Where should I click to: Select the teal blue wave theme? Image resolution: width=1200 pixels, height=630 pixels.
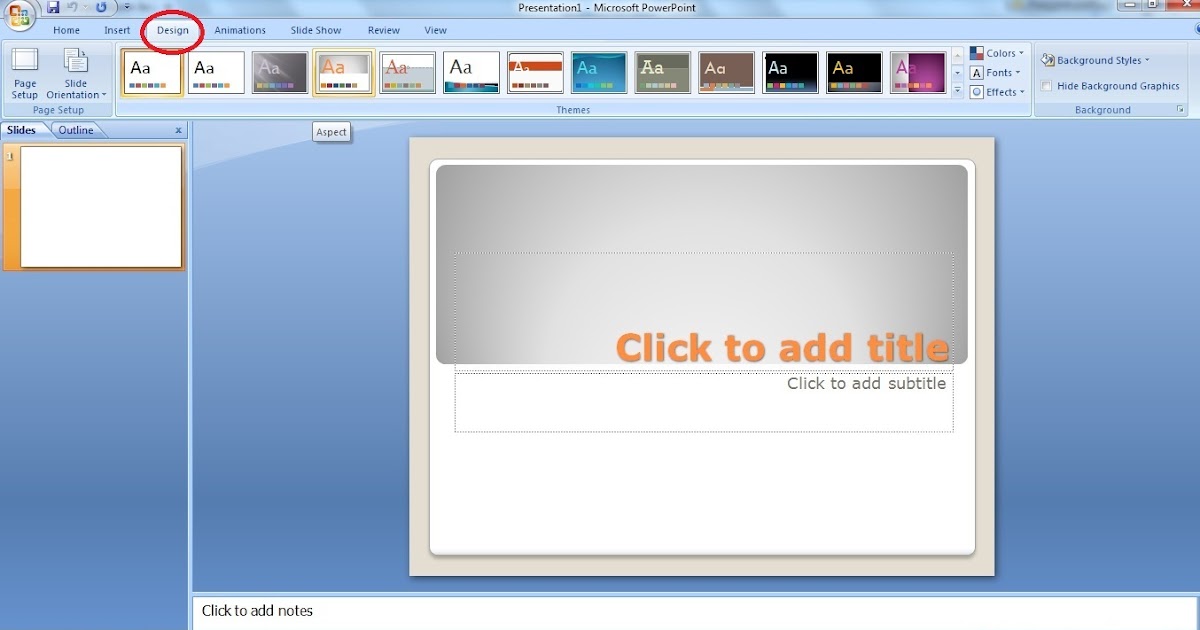tap(599, 73)
